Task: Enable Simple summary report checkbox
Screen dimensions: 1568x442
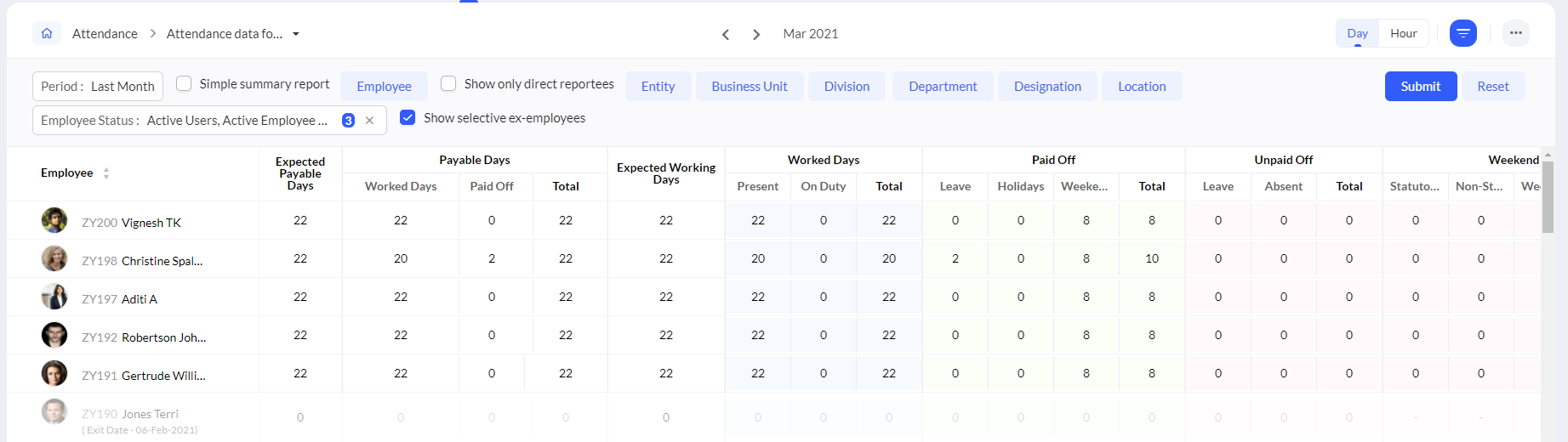Action: pos(184,83)
